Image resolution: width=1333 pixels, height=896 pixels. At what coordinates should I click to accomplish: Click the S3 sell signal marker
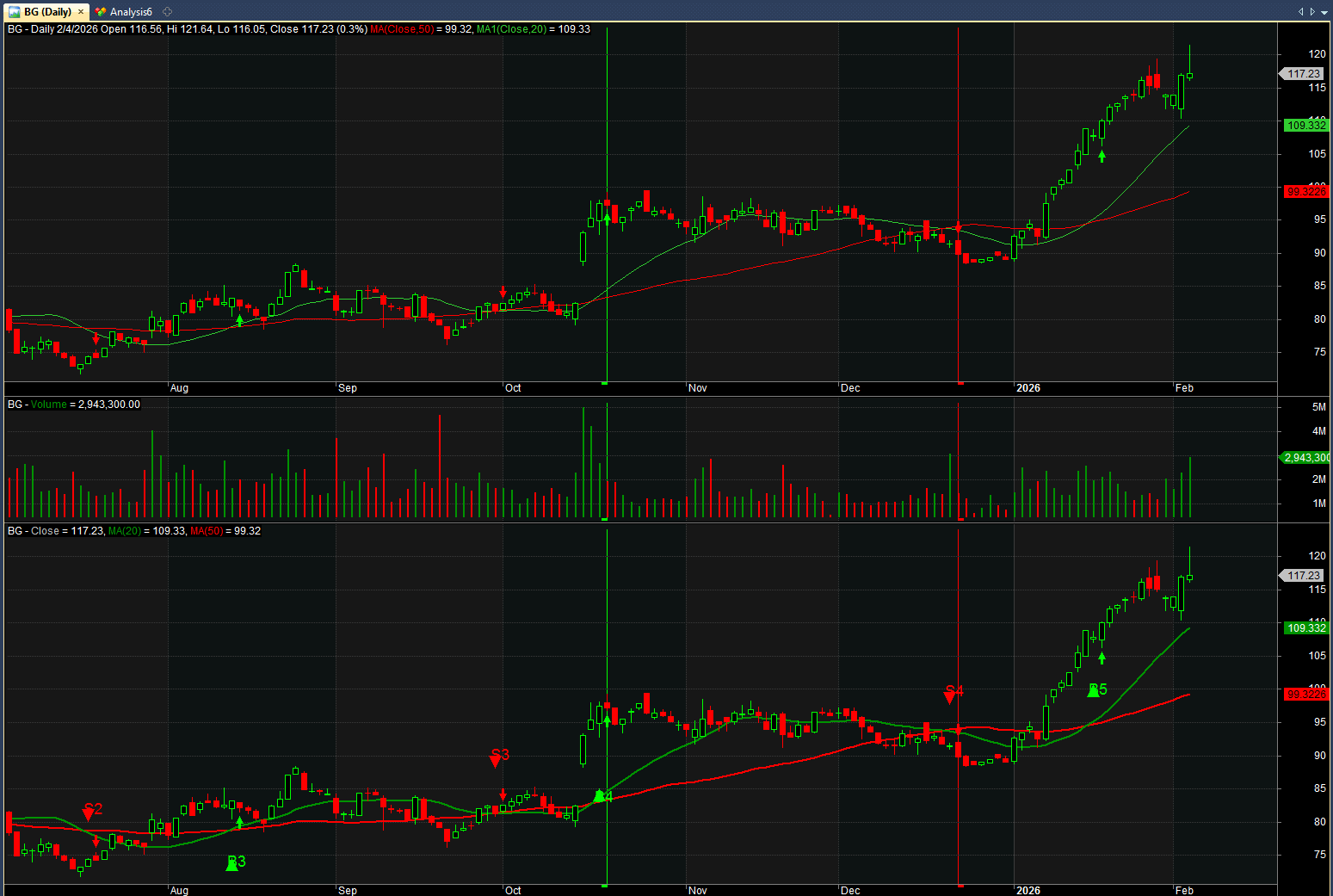[496, 758]
